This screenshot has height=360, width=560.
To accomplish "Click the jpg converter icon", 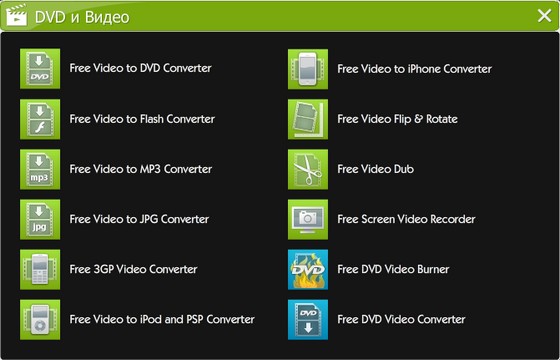I will click(x=40, y=219).
